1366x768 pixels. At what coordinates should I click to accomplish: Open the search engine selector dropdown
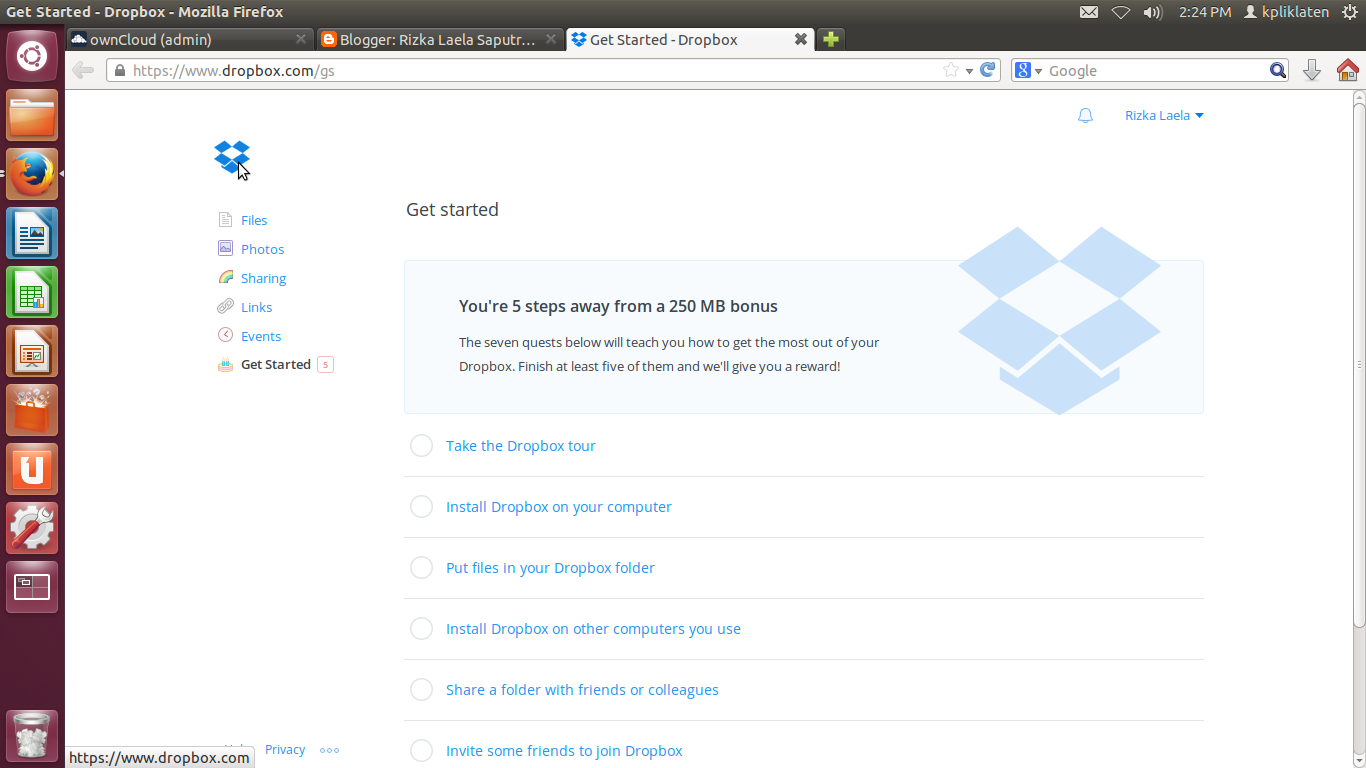[1029, 70]
